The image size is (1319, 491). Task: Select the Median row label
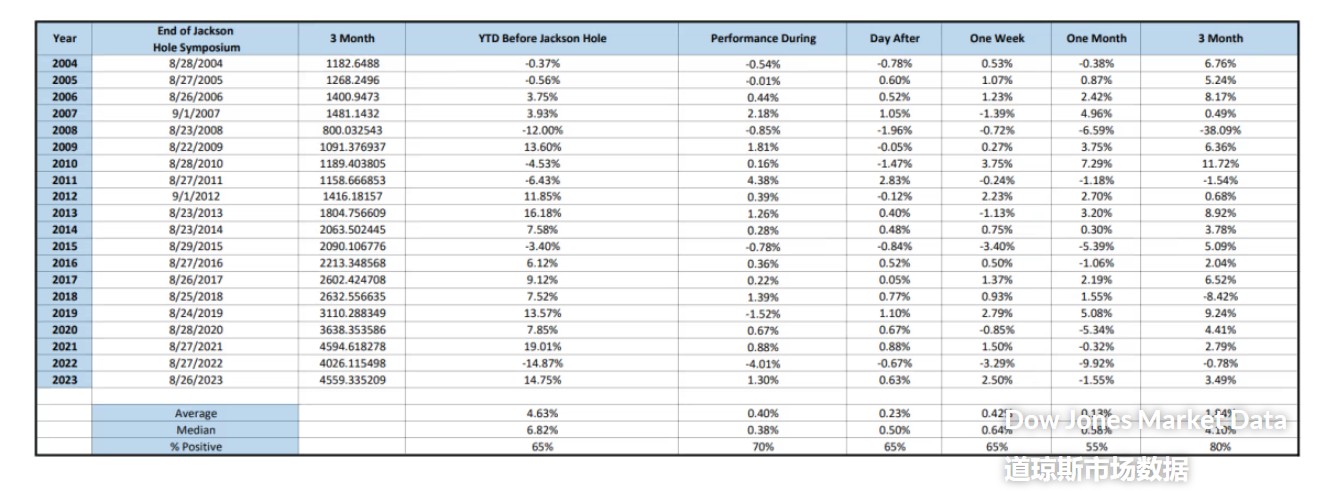[x=195, y=430]
